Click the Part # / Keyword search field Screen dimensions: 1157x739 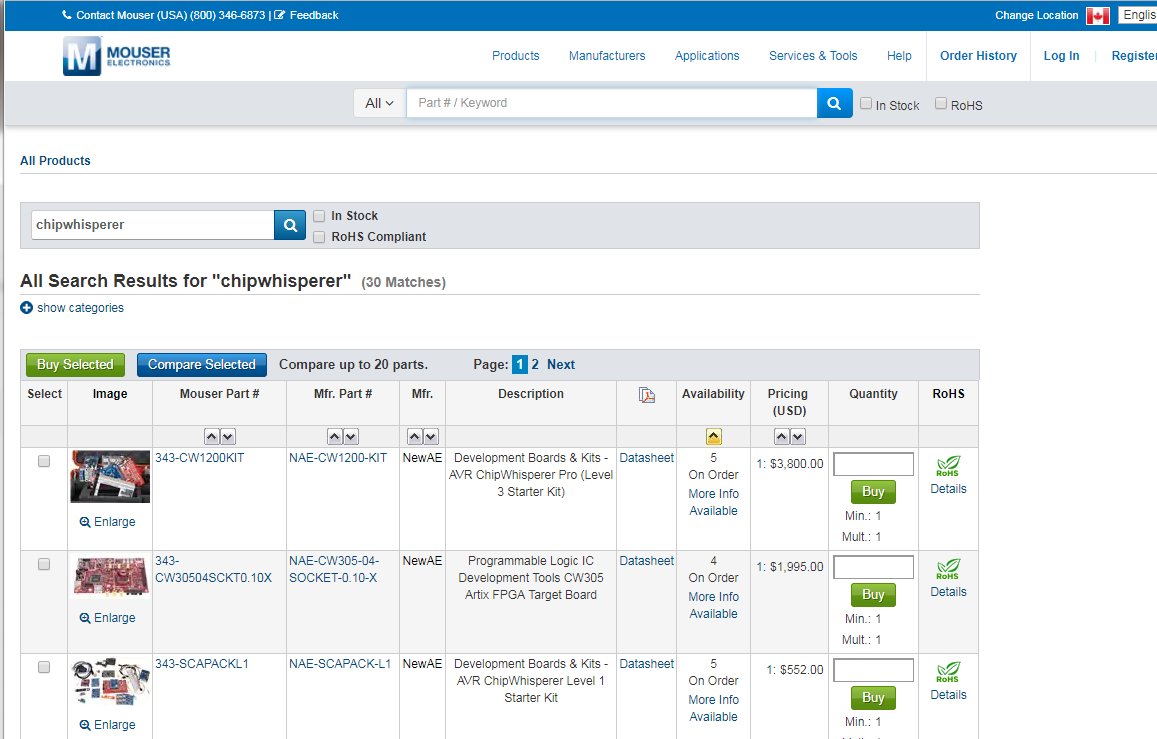[x=612, y=103]
